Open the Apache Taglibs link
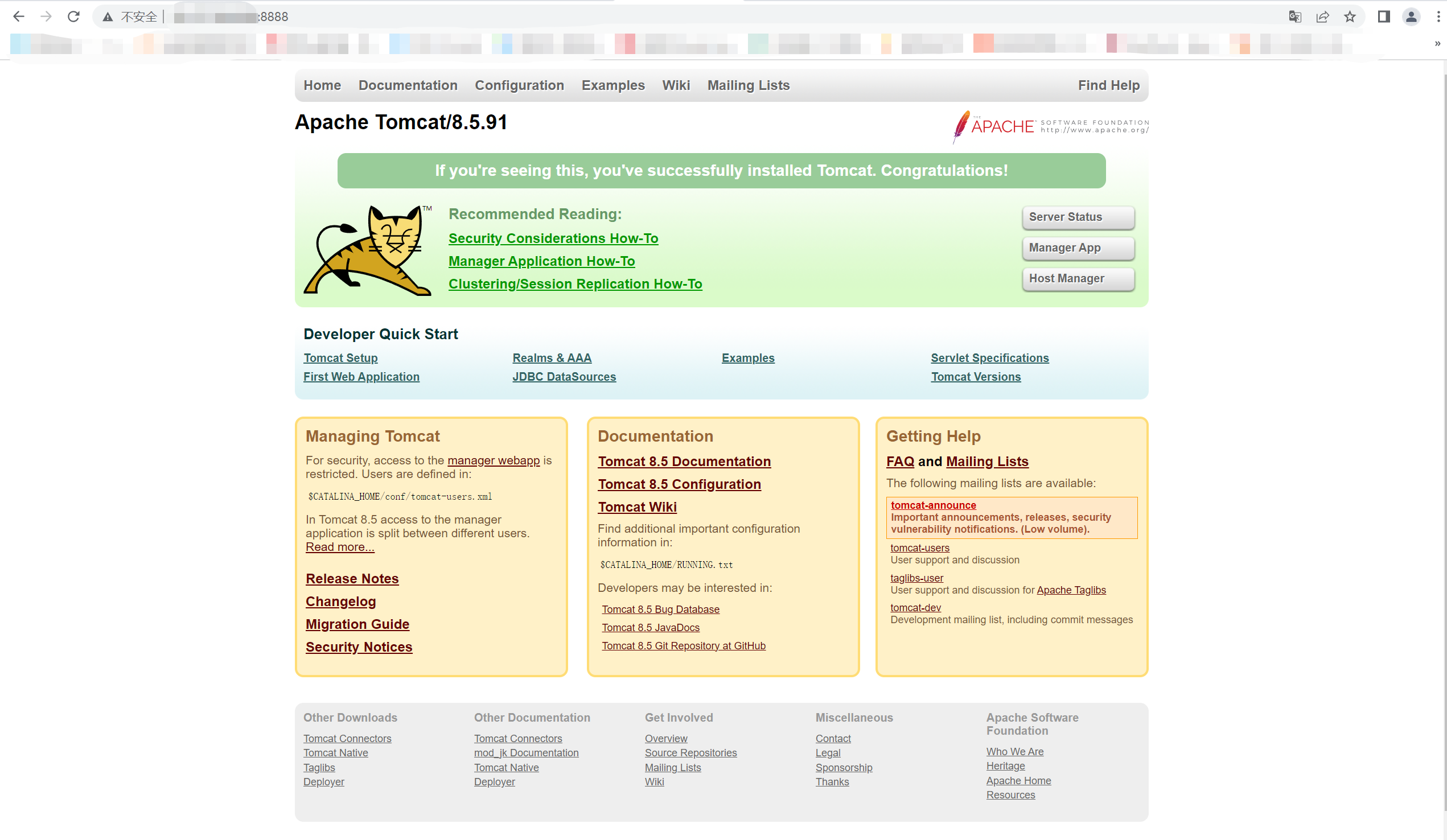Image resolution: width=1447 pixels, height=840 pixels. click(1071, 590)
